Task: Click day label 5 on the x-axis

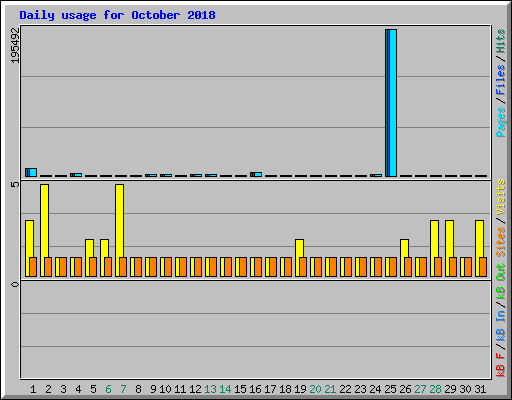Action: 93,389
